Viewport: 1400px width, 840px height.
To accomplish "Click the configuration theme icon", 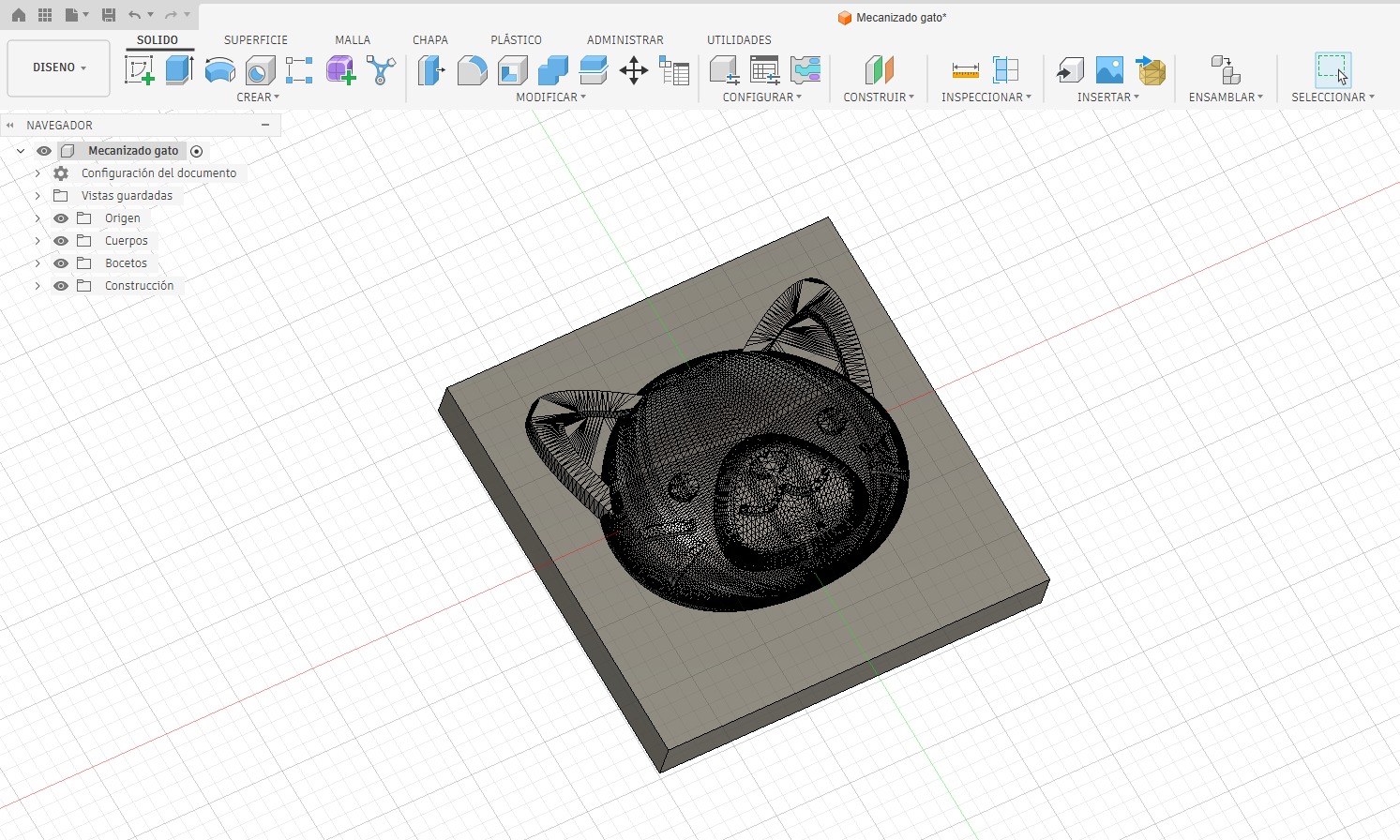I will pyautogui.click(x=805, y=70).
